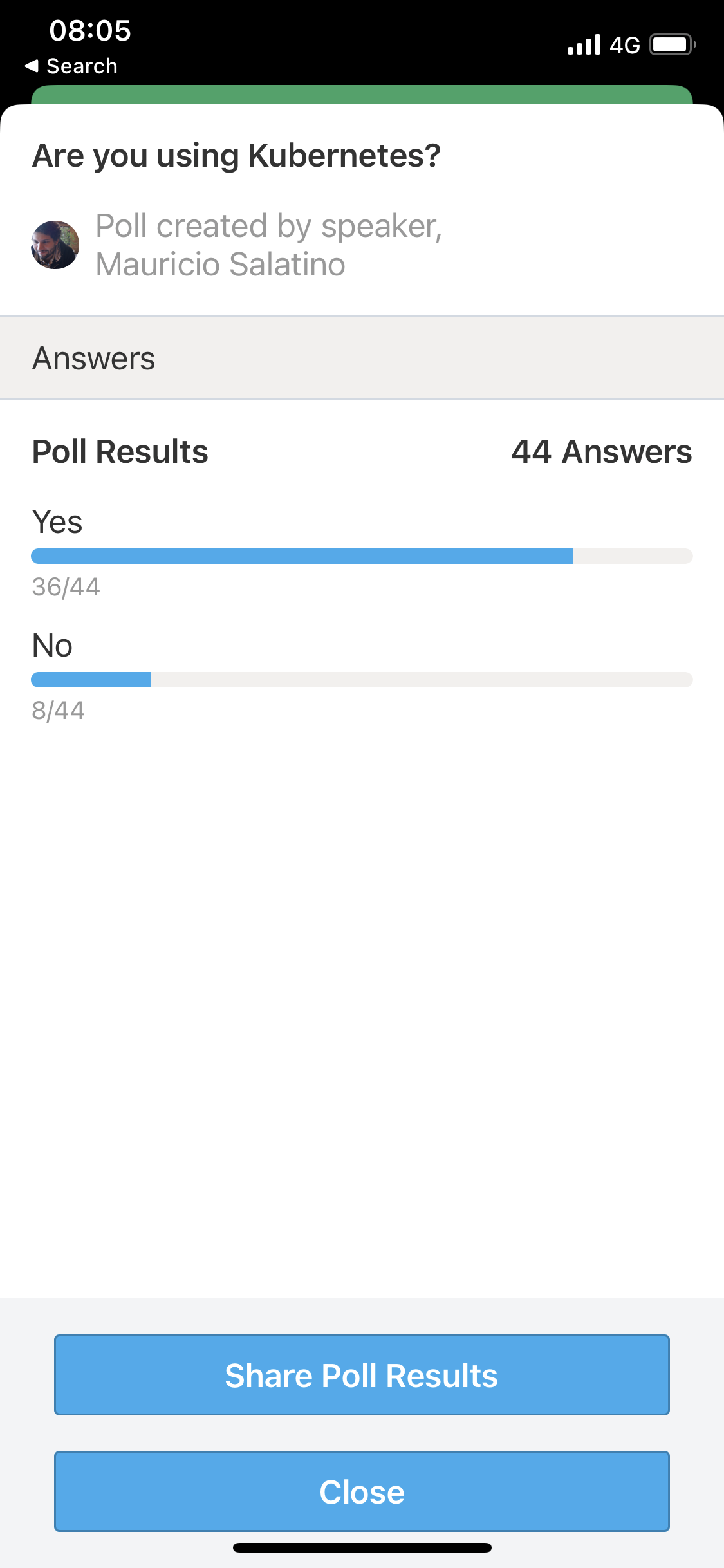Tap the home indicator bar
724x1568 pixels.
point(362,1547)
